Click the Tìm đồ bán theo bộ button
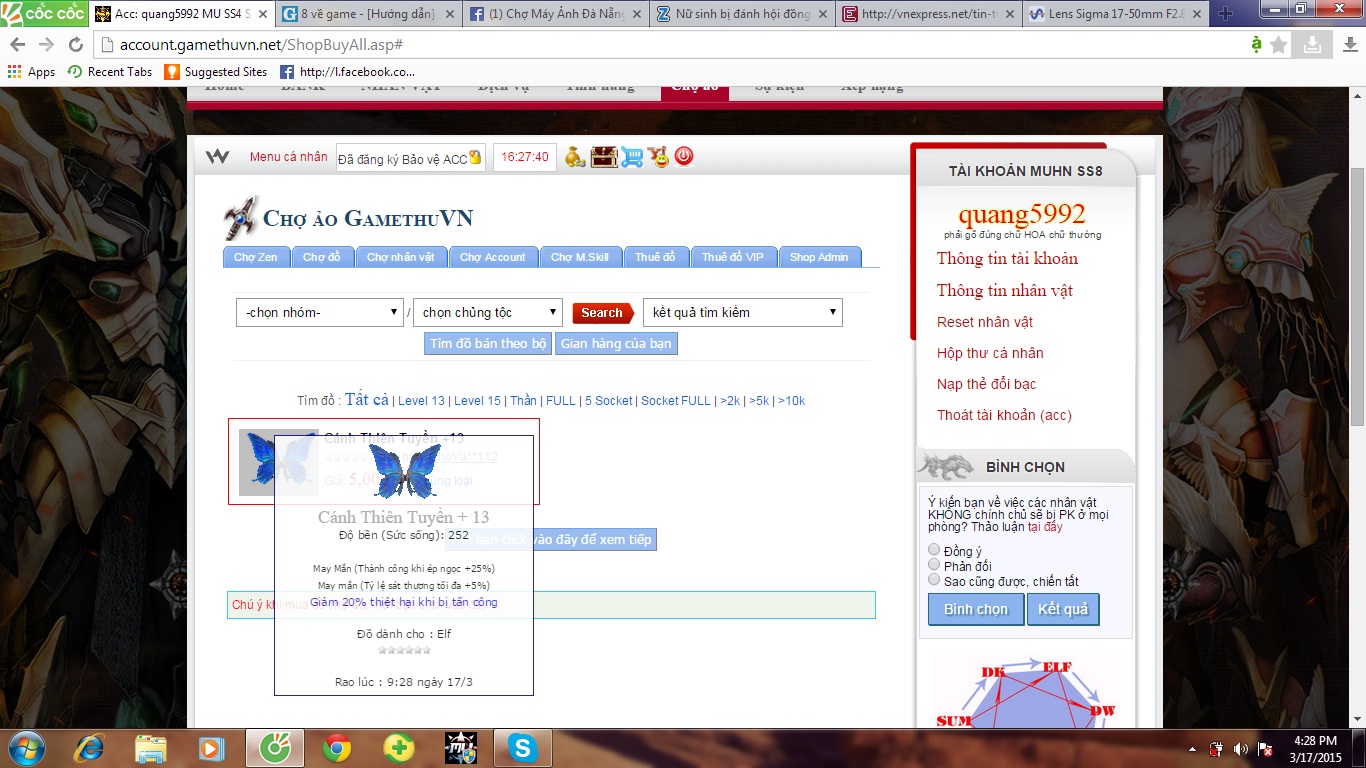The height and width of the screenshot is (768, 1366). pyautogui.click(x=488, y=343)
